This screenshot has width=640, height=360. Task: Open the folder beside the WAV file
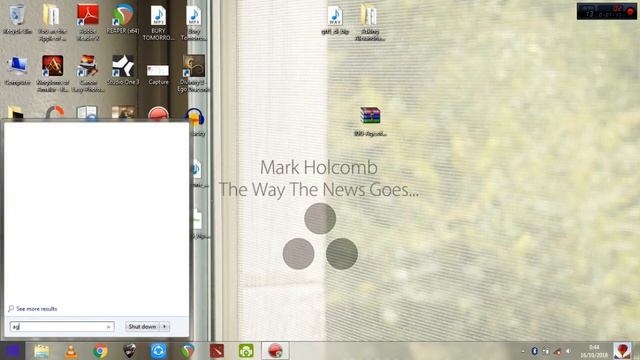coord(370,22)
